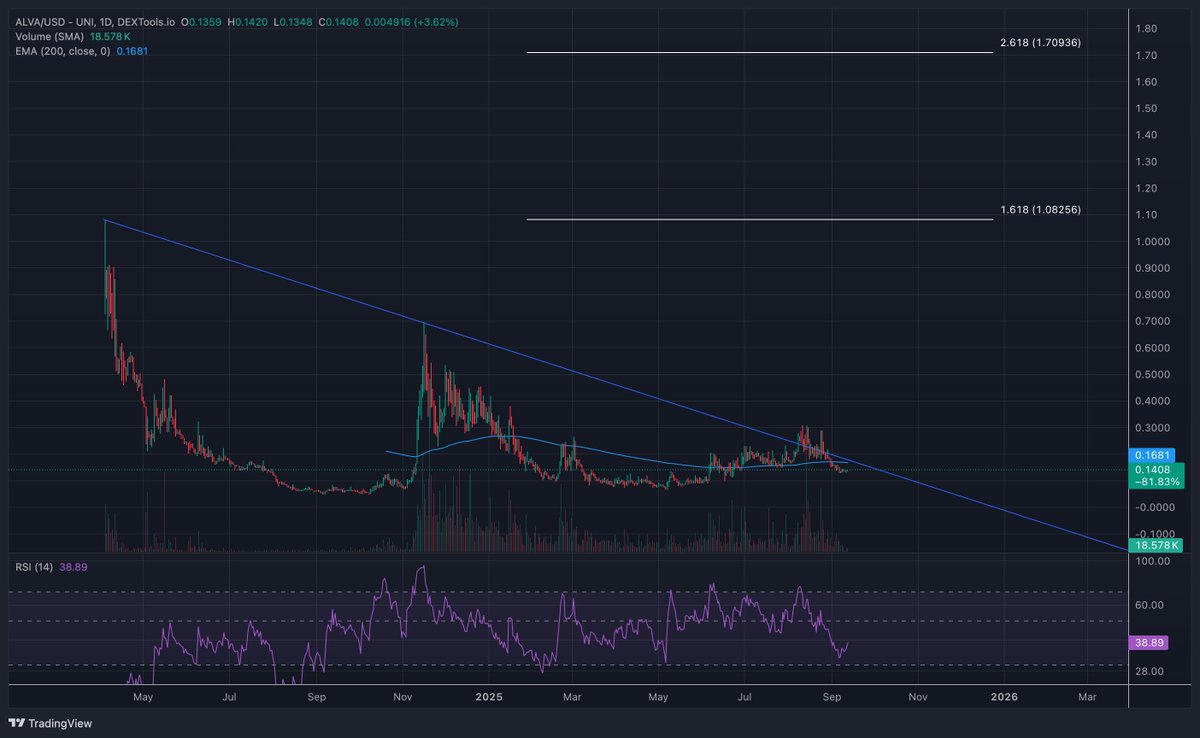
Task: Click the RSI (14) indicator legend
Action: click(x=33, y=567)
